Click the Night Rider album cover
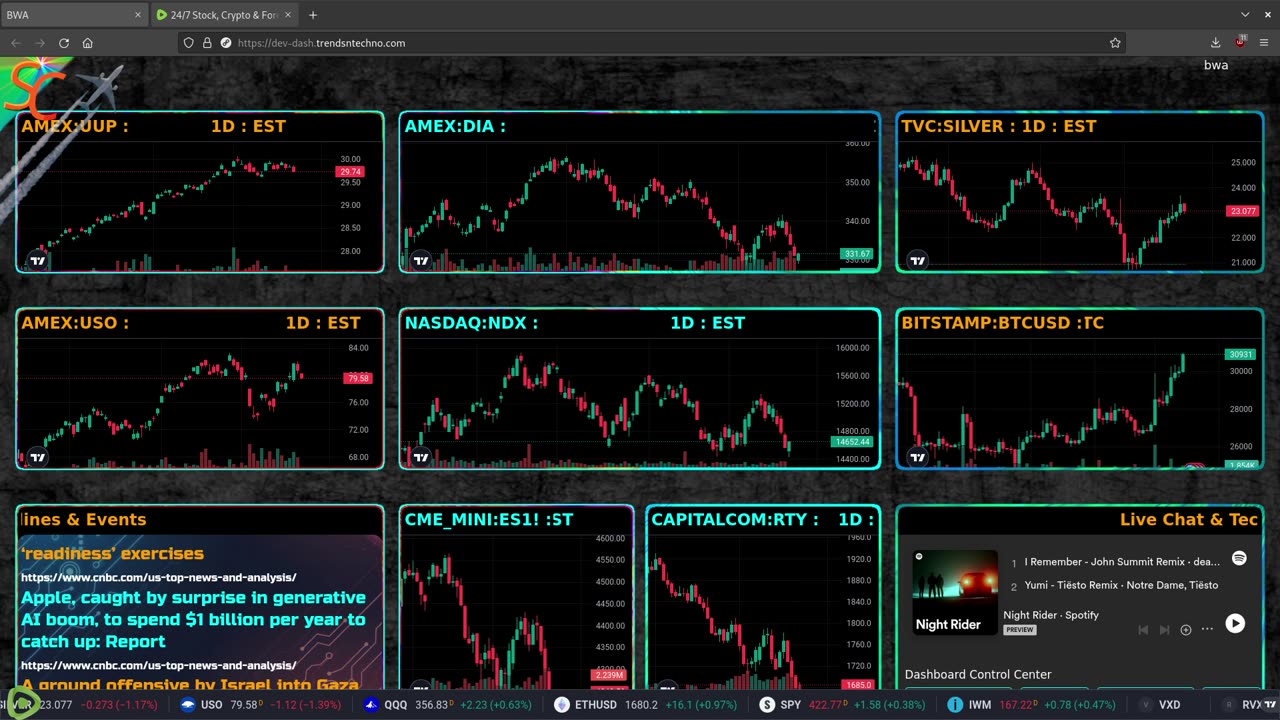 pos(955,592)
